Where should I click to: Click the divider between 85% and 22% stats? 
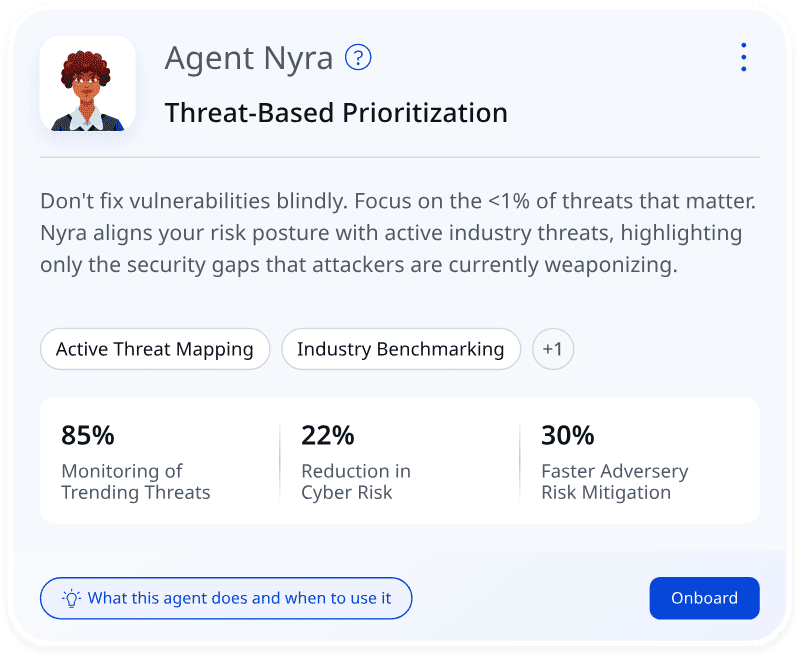click(x=280, y=460)
